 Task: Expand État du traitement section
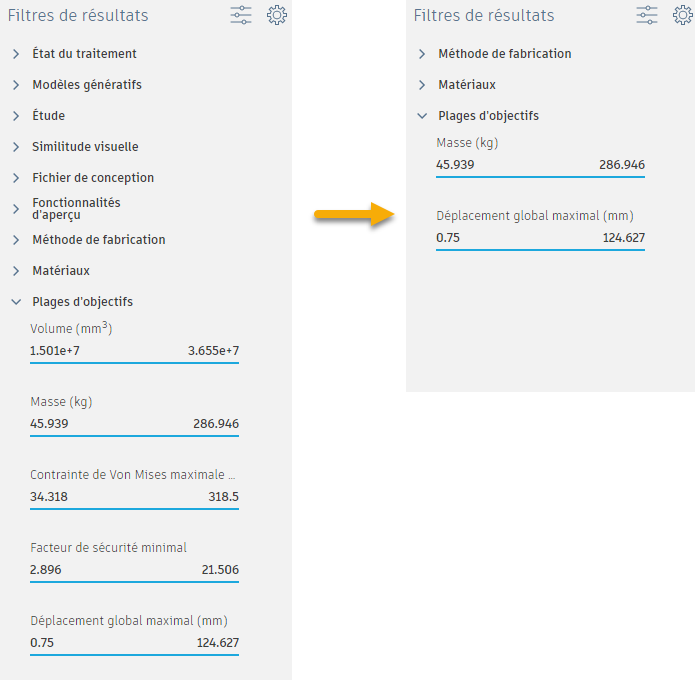[84, 54]
